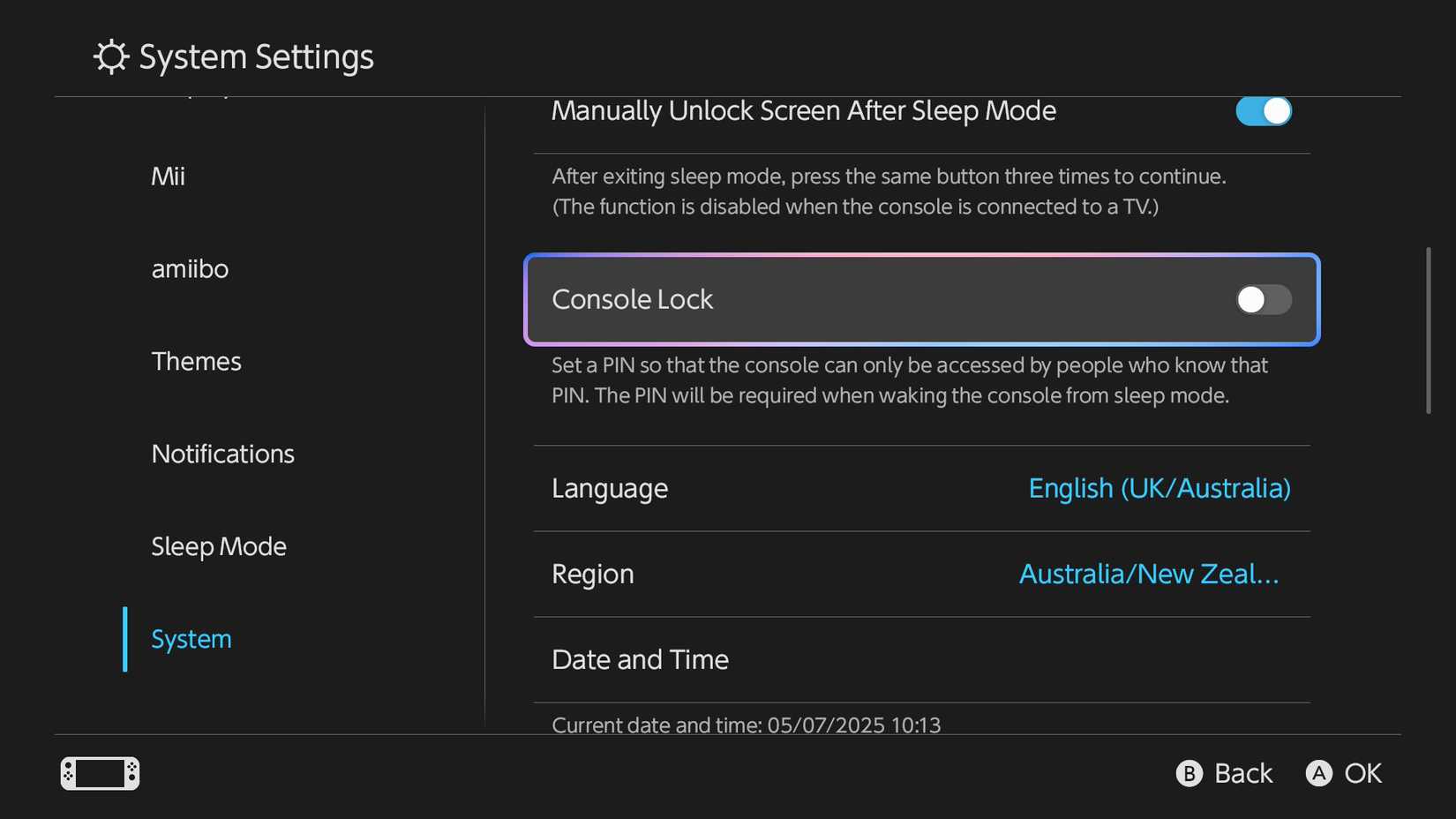Select the amiibo sidebar entry
The width and height of the screenshot is (1456, 819).
click(x=190, y=269)
